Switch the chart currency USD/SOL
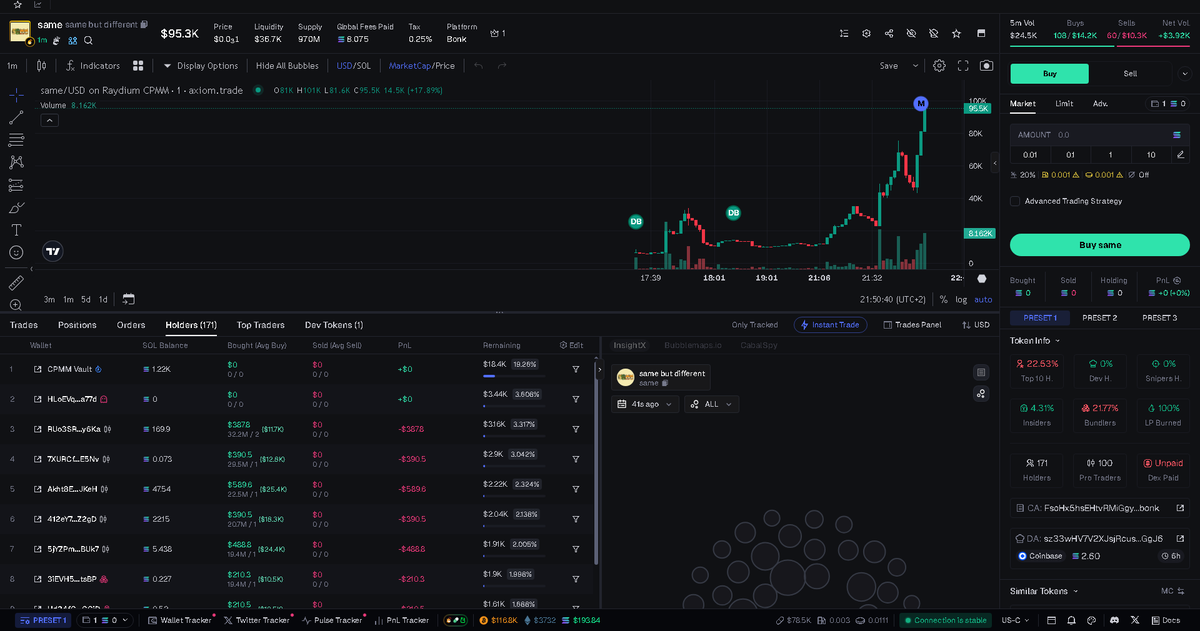Viewport: 1200px width, 631px height. point(354,66)
